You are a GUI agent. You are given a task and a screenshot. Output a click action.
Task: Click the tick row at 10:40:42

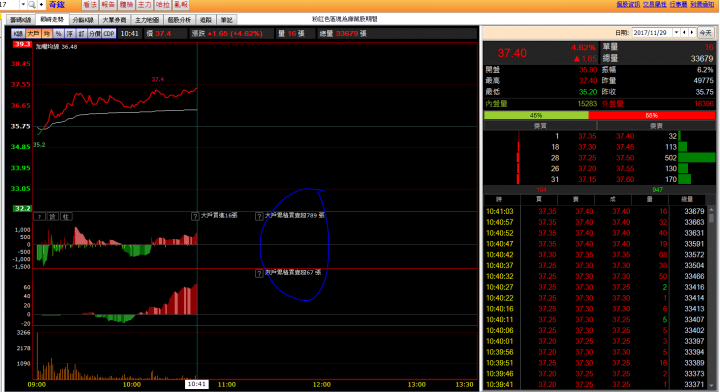pyautogui.click(x=596, y=255)
